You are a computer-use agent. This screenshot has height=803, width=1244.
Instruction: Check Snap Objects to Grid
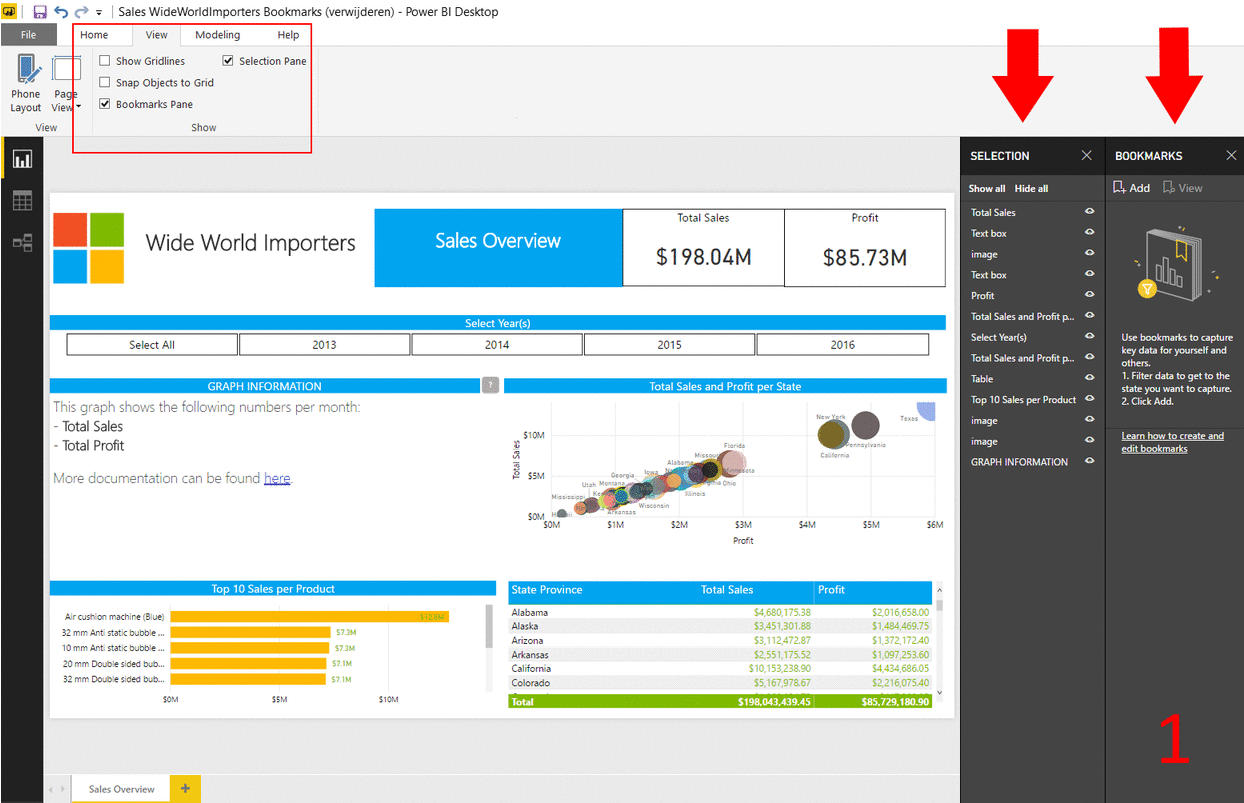point(104,82)
